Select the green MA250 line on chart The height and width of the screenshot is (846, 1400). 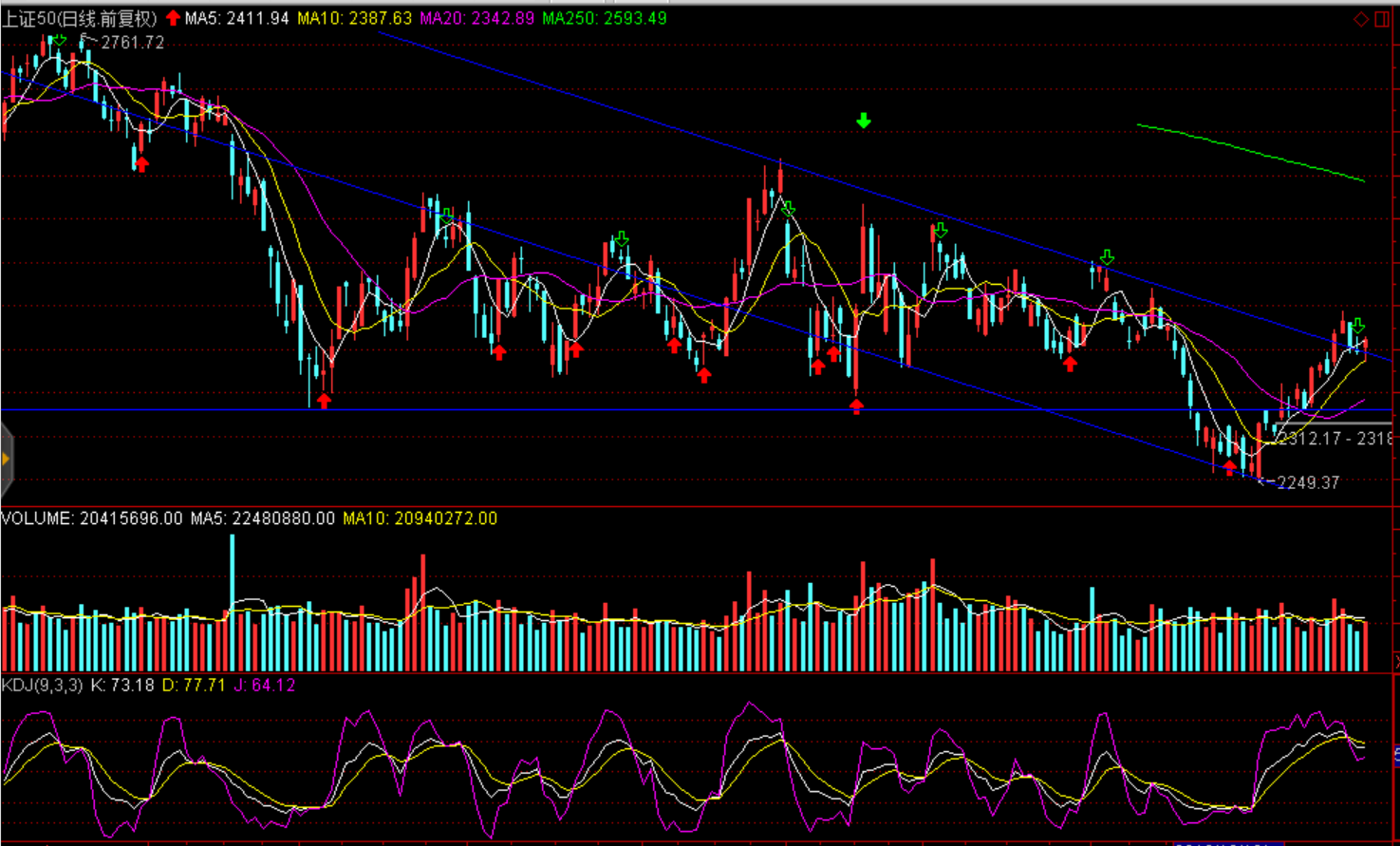point(1251,150)
